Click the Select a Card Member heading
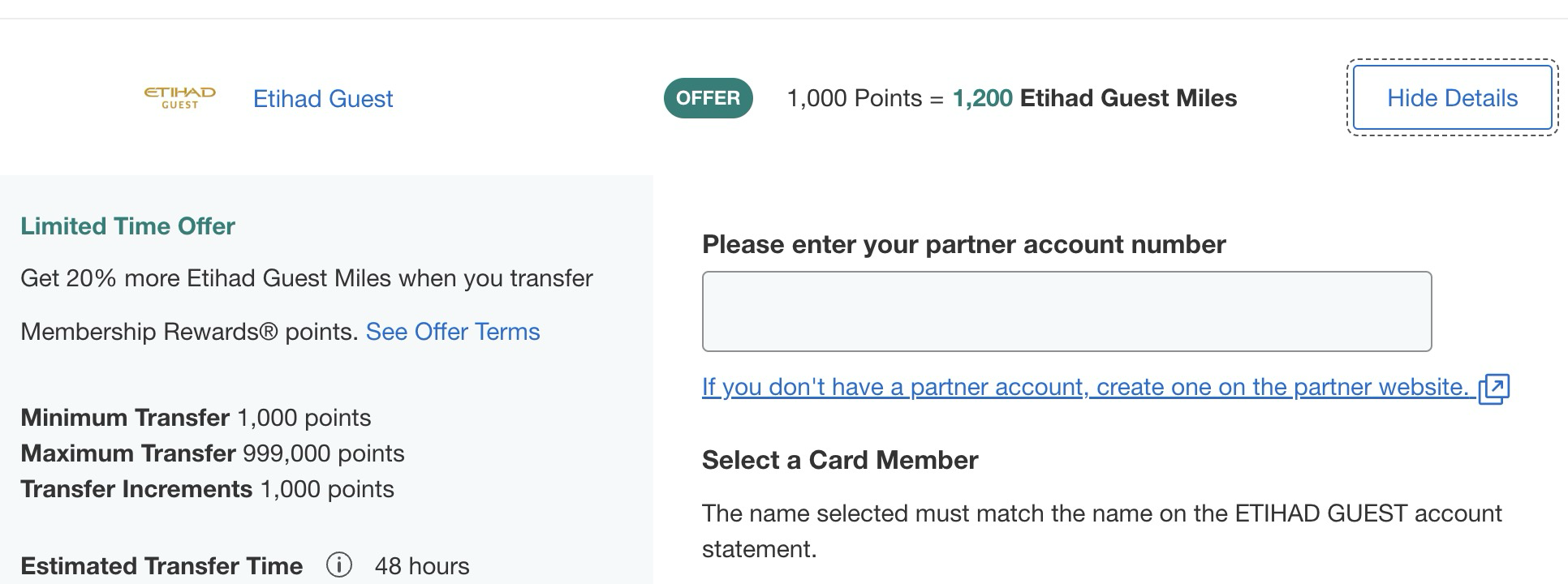 click(x=840, y=460)
